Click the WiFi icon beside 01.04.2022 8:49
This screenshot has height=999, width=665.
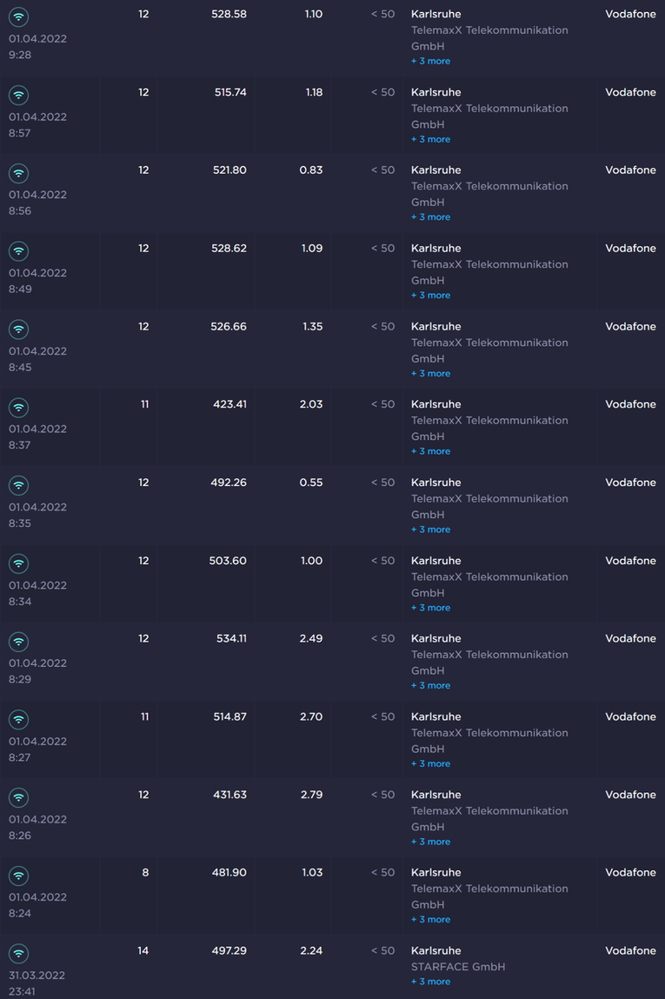pyautogui.click(x=18, y=251)
